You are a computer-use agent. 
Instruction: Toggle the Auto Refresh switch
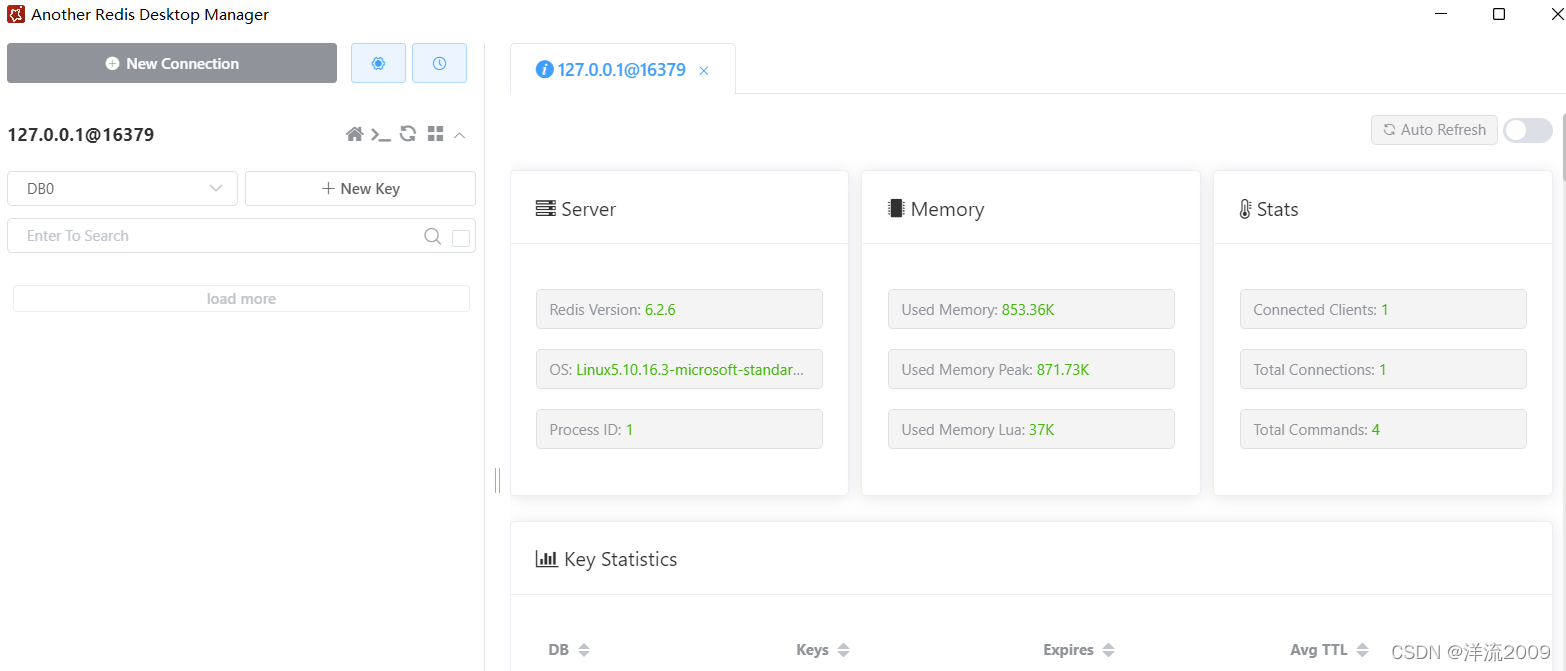click(1528, 130)
